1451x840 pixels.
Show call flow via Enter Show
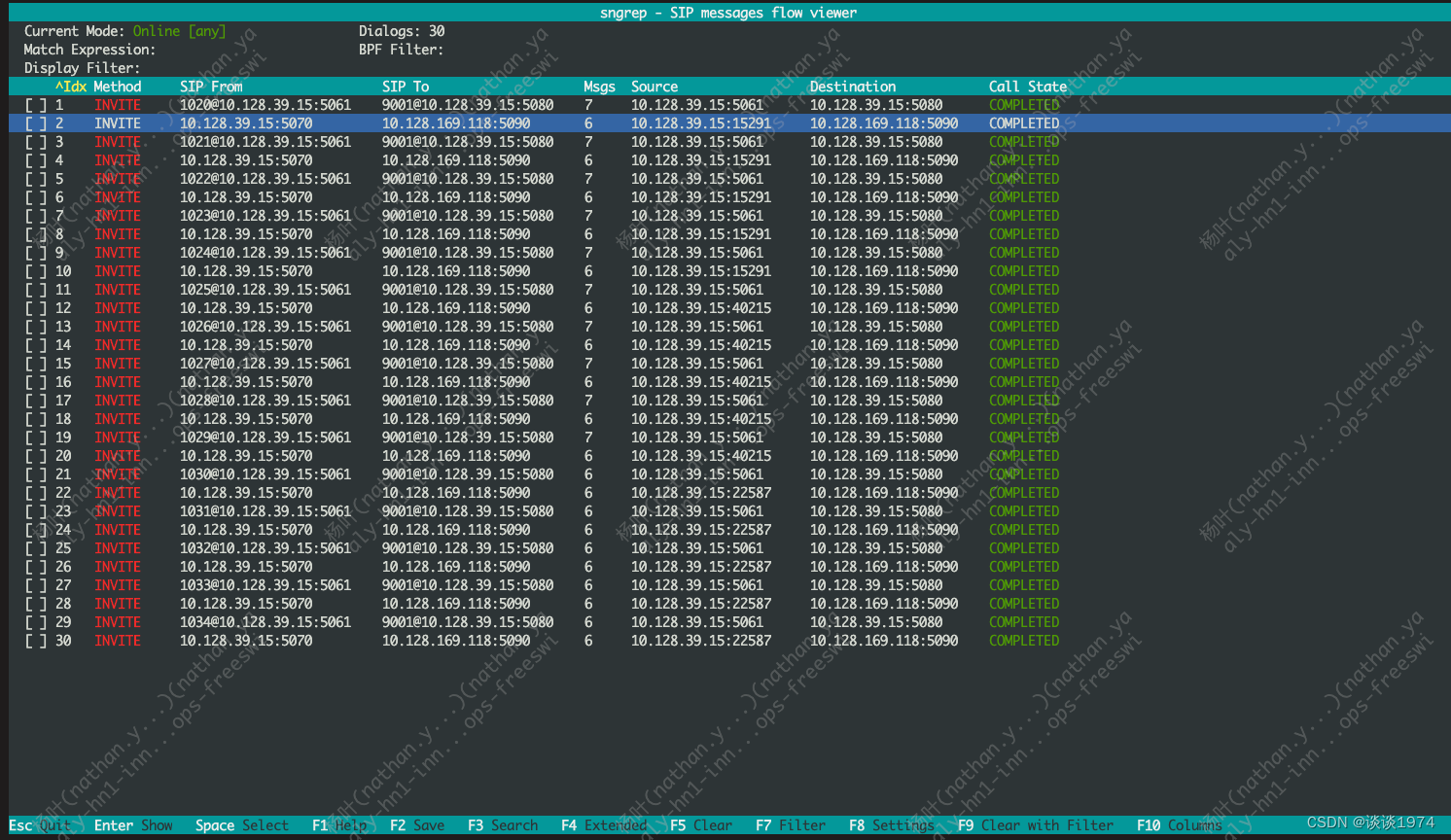pyautogui.click(x=133, y=824)
